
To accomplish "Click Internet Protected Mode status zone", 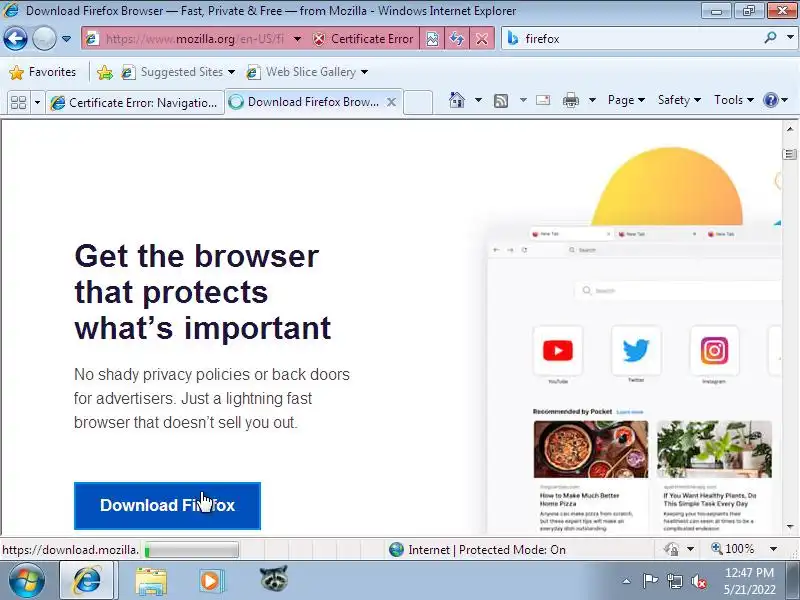I will click(x=477, y=550).
